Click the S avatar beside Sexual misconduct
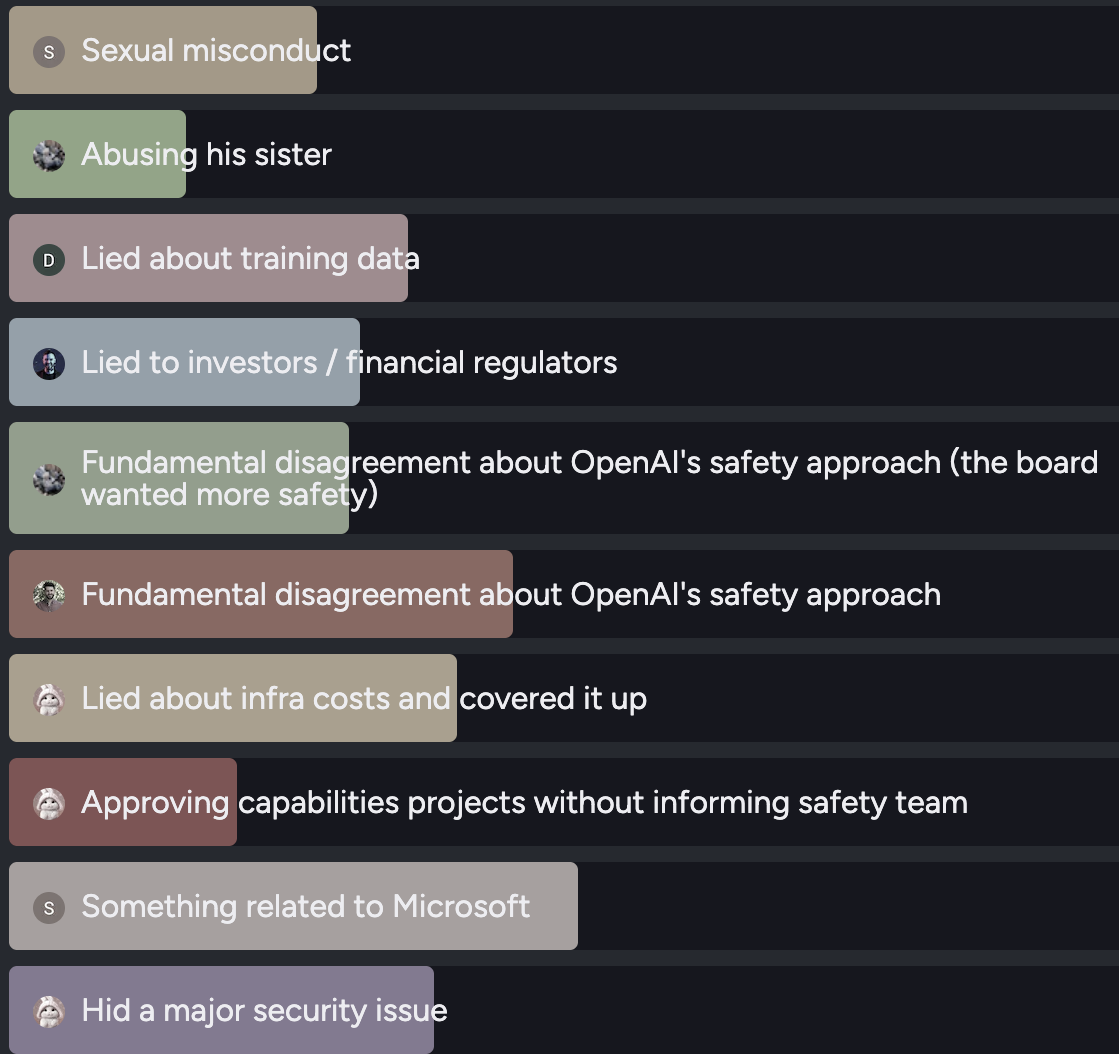Screen dimensions: 1119x1054 49,51
